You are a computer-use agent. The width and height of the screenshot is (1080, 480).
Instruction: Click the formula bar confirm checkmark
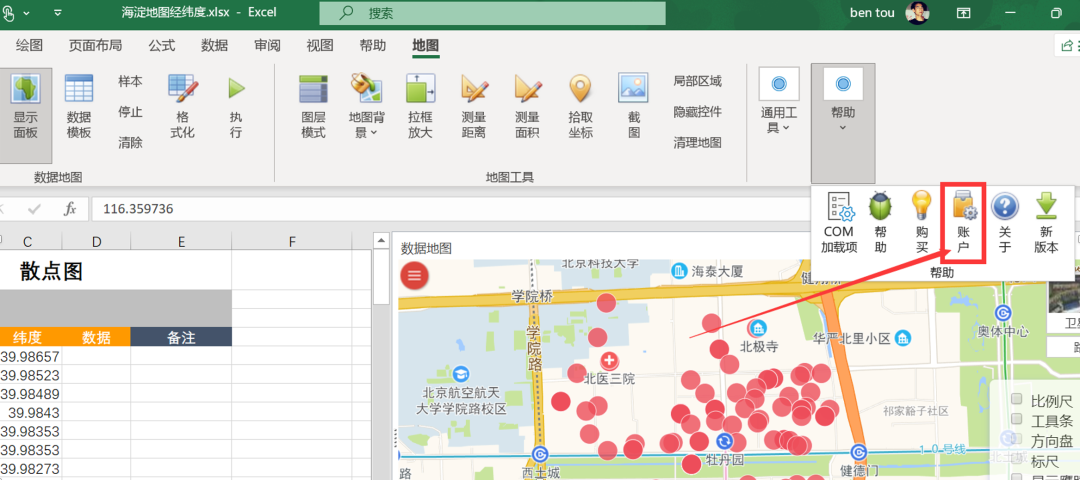pos(33,209)
